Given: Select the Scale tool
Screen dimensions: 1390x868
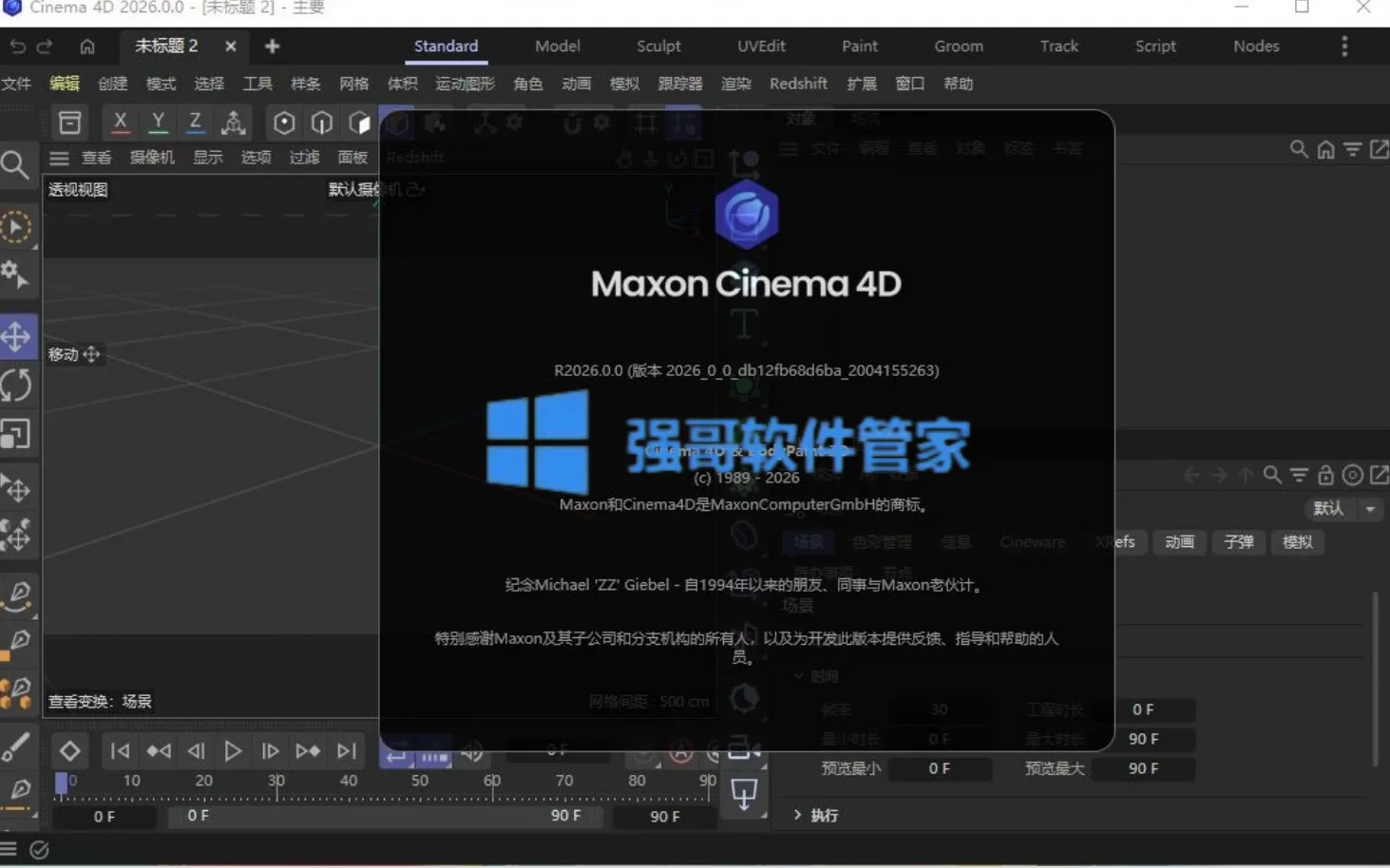Looking at the screenshot, I should [x=16, y=434].
